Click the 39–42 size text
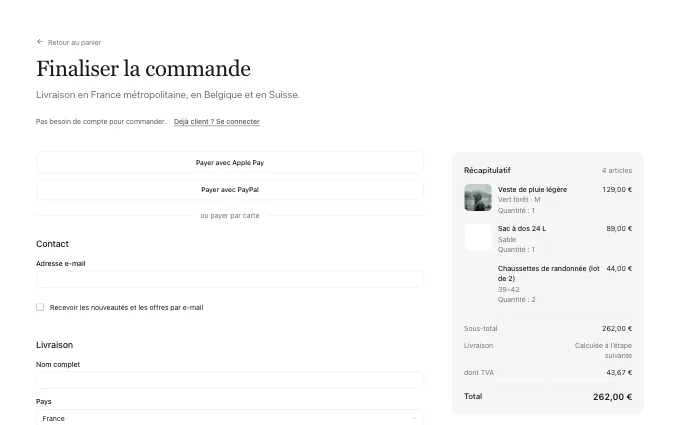Screen dimensions: 680x425 (509, 289)
